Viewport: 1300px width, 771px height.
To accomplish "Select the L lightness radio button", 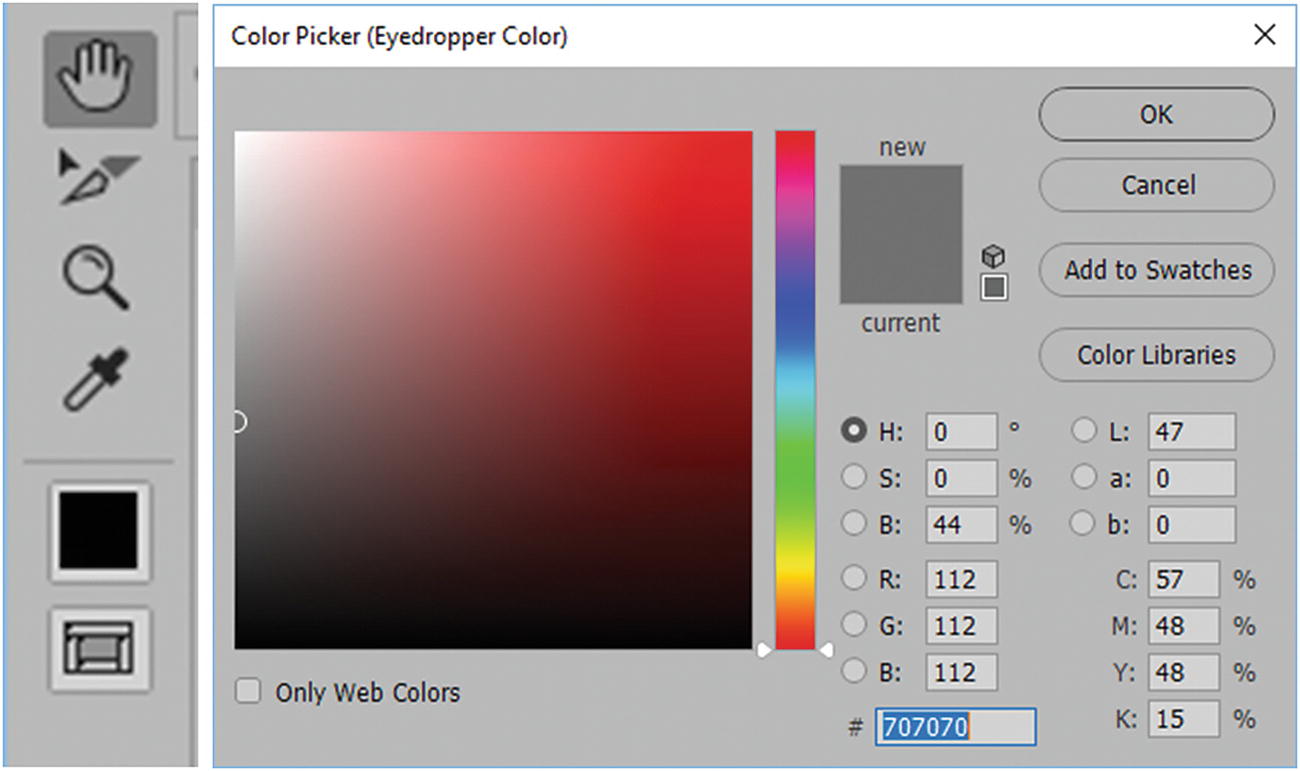I will [x=1084, y=432].
